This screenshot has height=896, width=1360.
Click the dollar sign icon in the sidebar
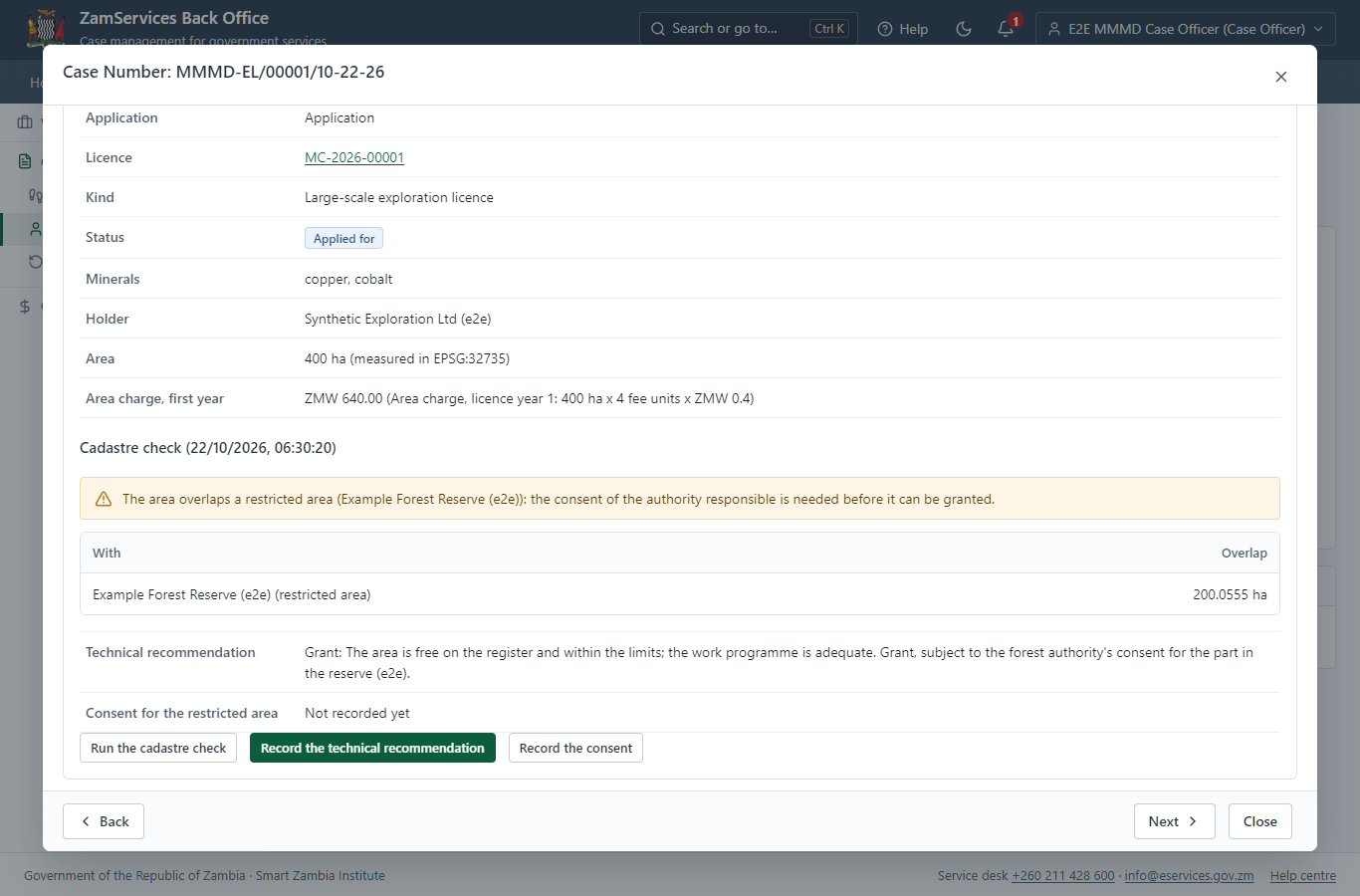point(25,307)
